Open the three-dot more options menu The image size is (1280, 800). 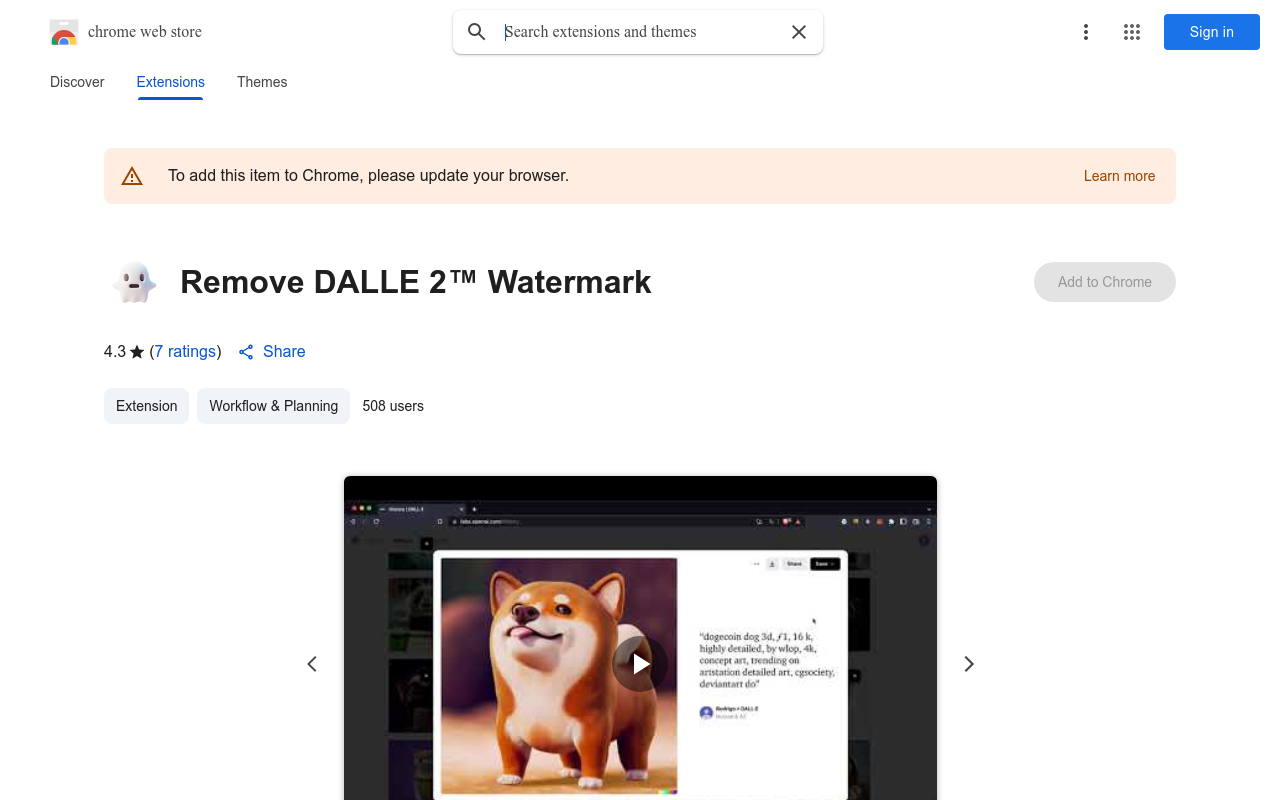click(1085, 32)
